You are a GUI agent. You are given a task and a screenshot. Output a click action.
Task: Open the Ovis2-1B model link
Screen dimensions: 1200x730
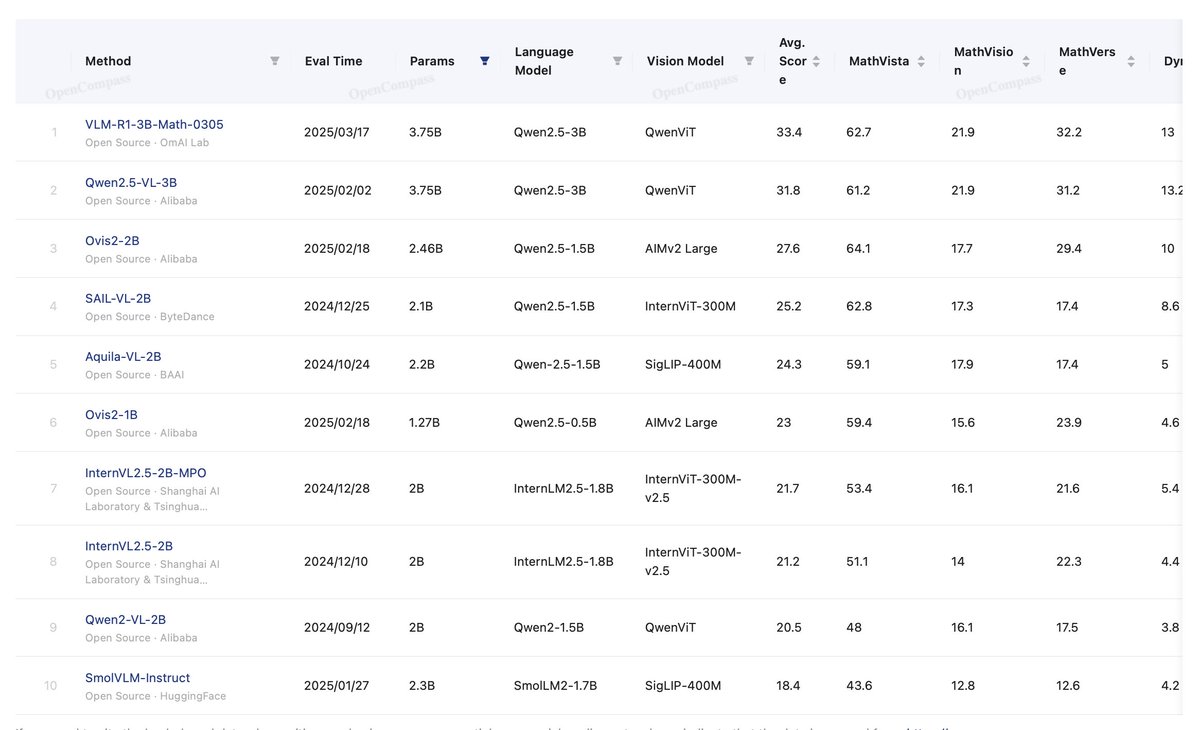[x=111, y=415]
